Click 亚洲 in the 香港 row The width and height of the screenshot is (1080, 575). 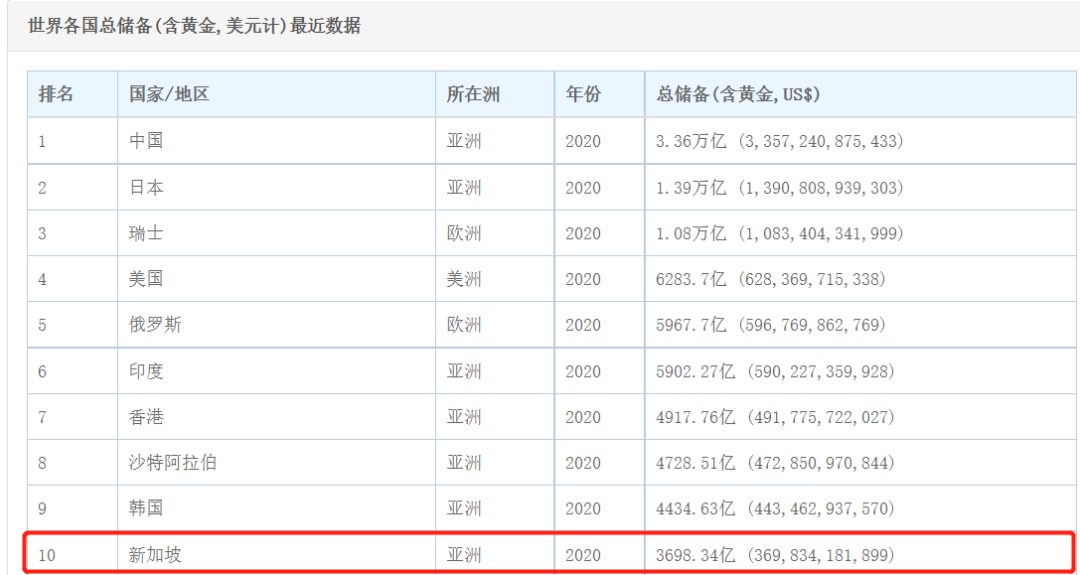pyautogui.click(x=464, y=417)
